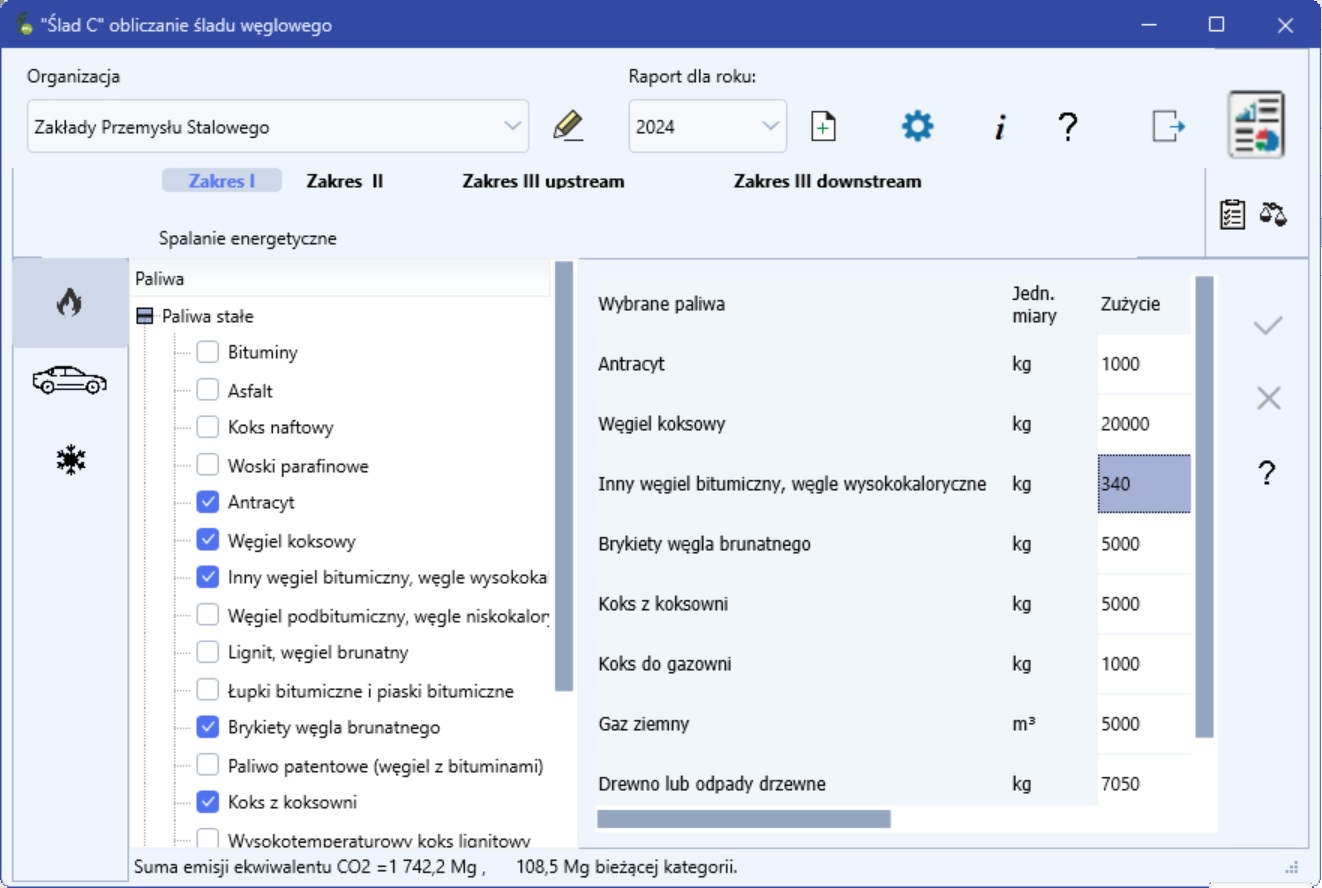
Task: Click the CO2 emission sum status text
Action: tap(309, 866)
